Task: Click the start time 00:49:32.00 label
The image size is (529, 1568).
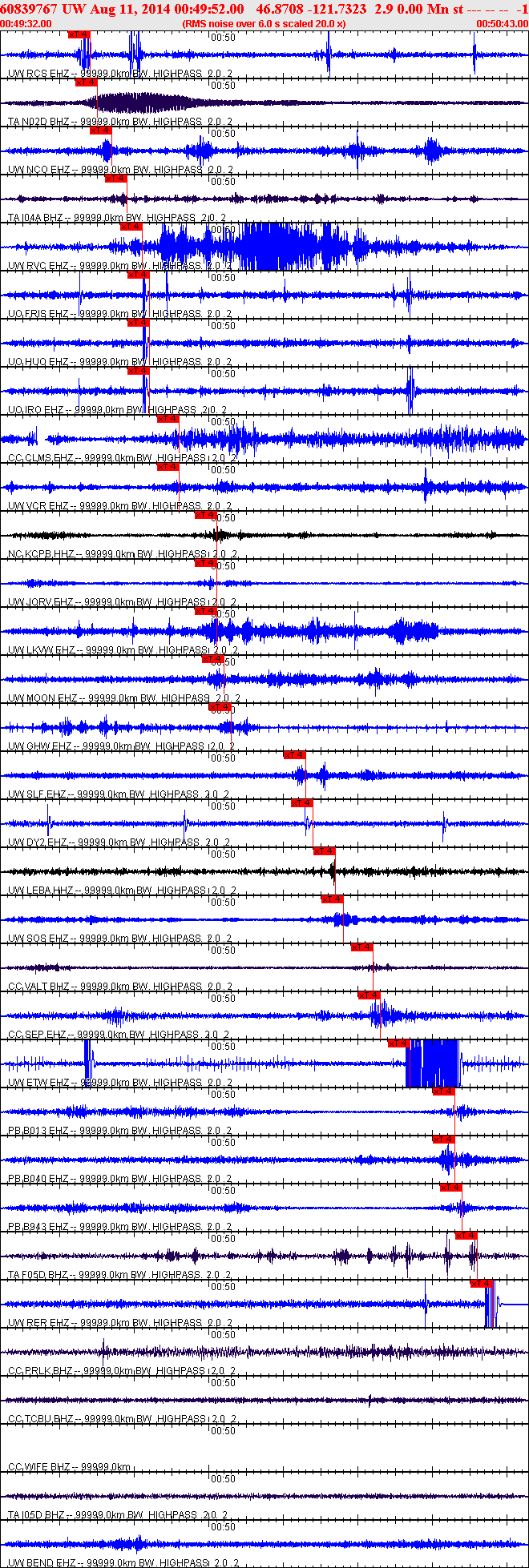Action: pos(26,24)
